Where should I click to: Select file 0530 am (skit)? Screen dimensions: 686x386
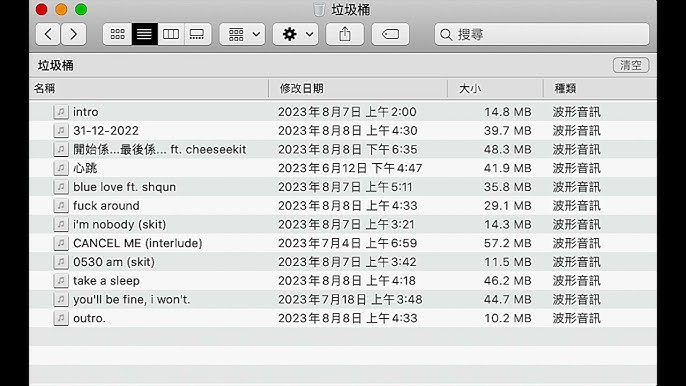pos(114,262)
